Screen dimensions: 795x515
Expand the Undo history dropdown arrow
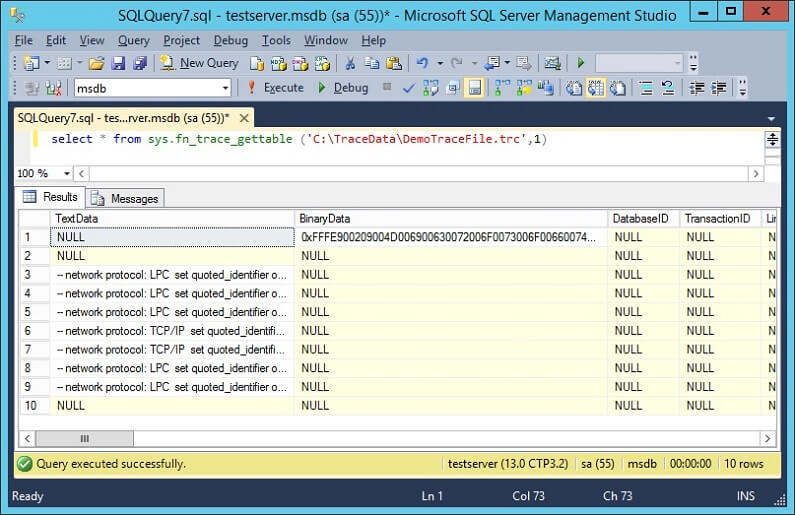440,63
